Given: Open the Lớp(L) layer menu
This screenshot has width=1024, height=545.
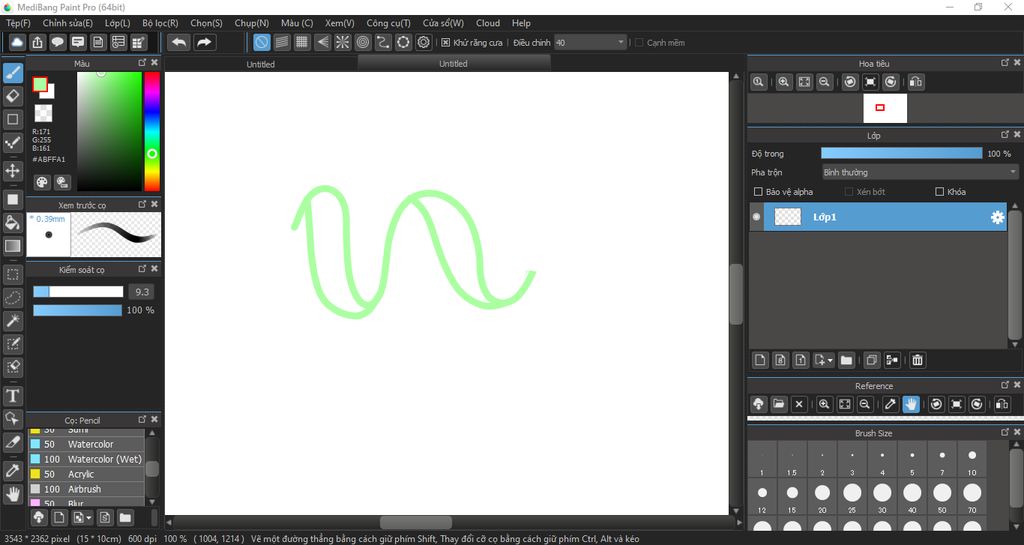Looking at the screenshot, I should (118, 23).
